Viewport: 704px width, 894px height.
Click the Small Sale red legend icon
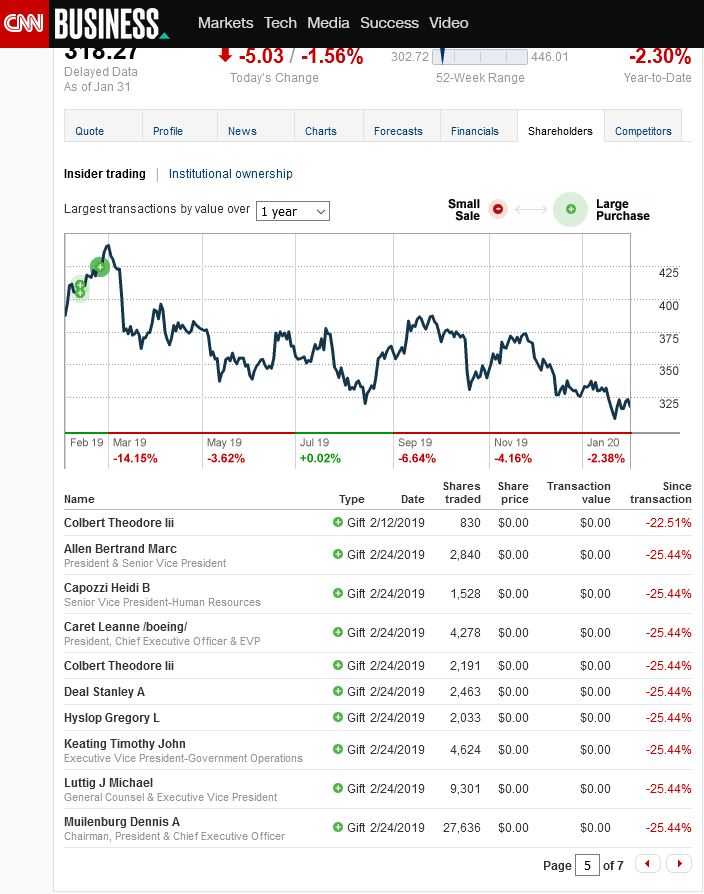pyautogui.click(x=499, y=209)
